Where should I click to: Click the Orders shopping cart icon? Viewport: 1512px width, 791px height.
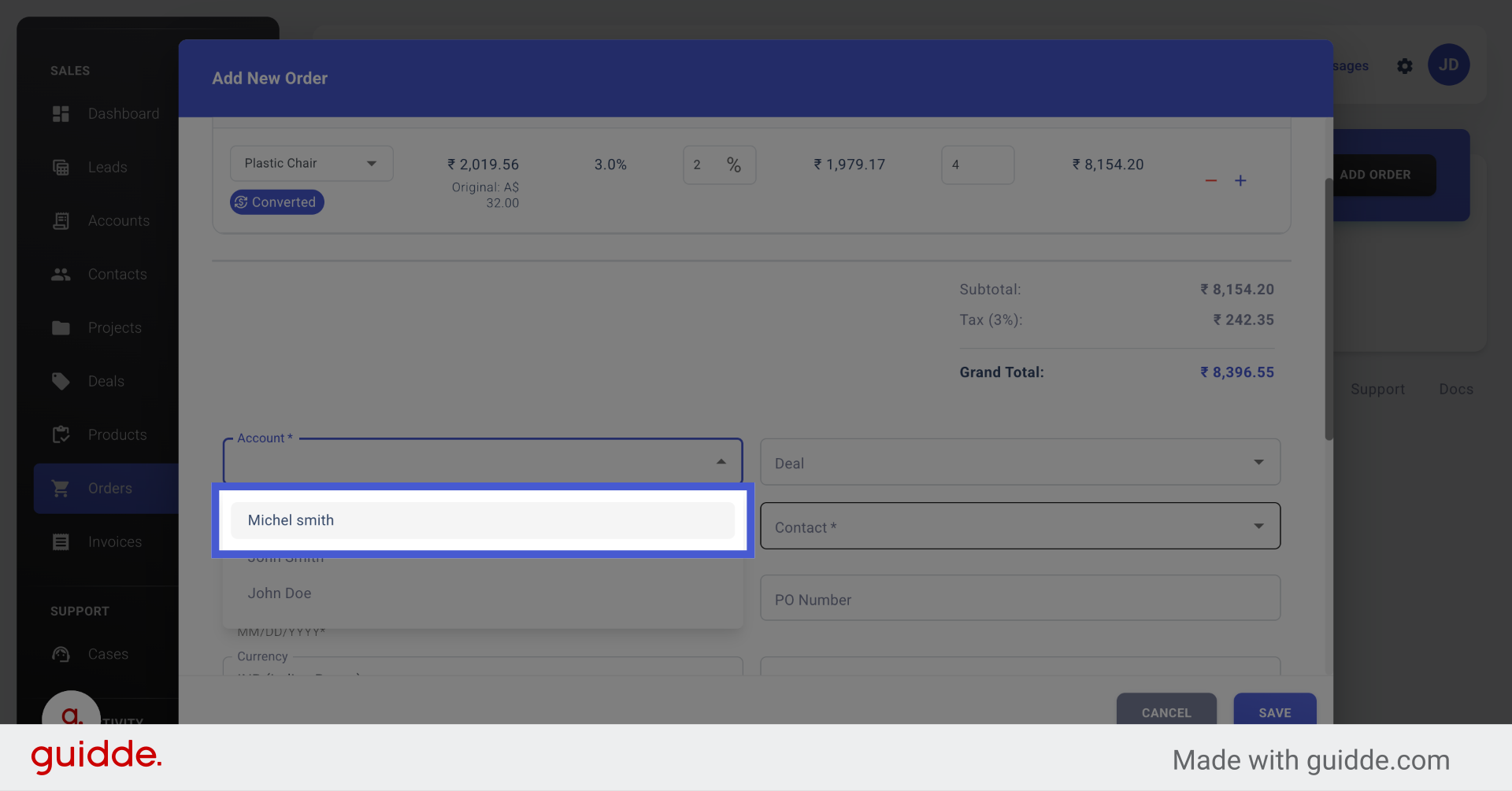61,488
